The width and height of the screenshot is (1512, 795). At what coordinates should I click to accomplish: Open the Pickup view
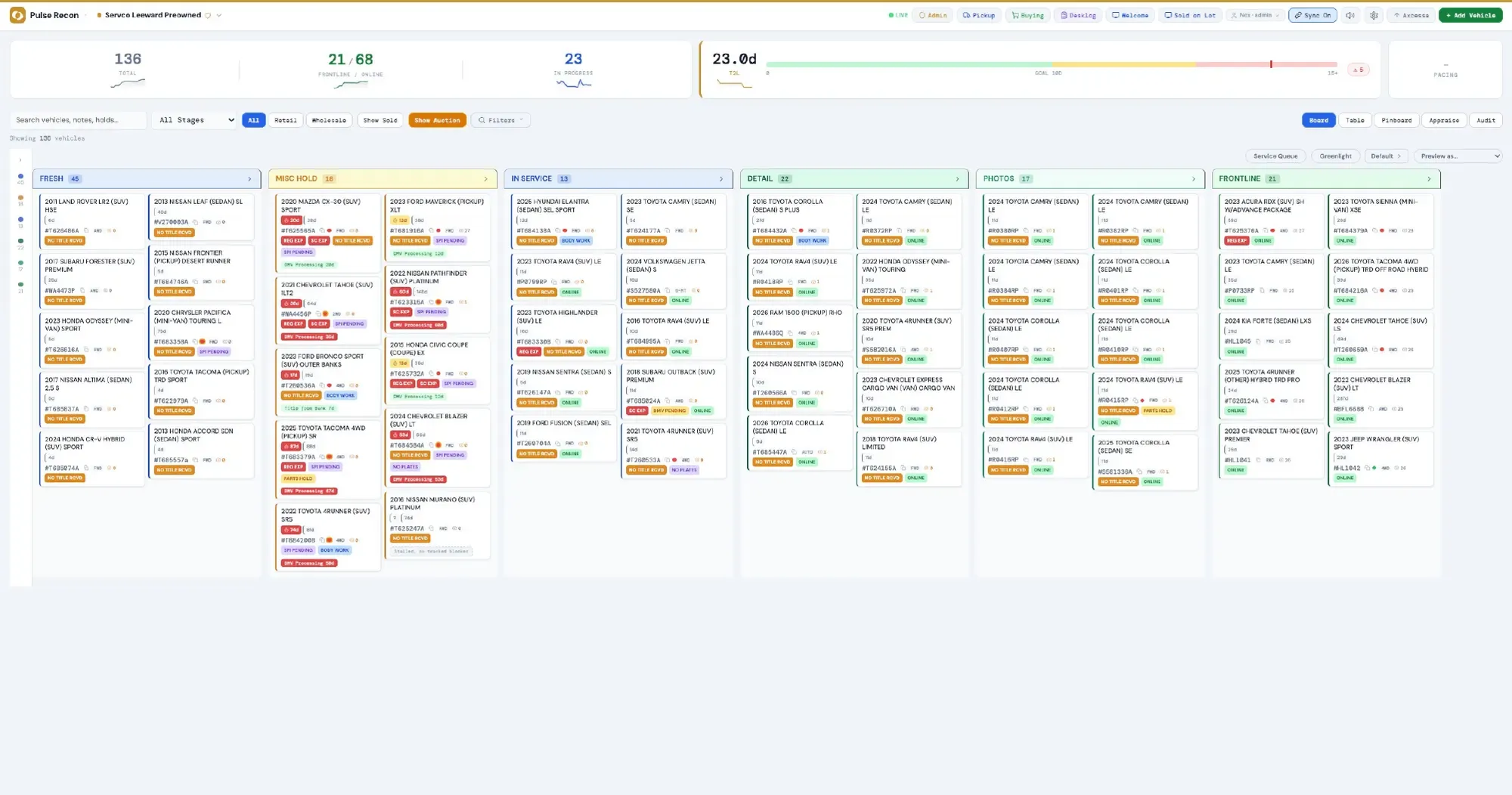coord(979,15)
